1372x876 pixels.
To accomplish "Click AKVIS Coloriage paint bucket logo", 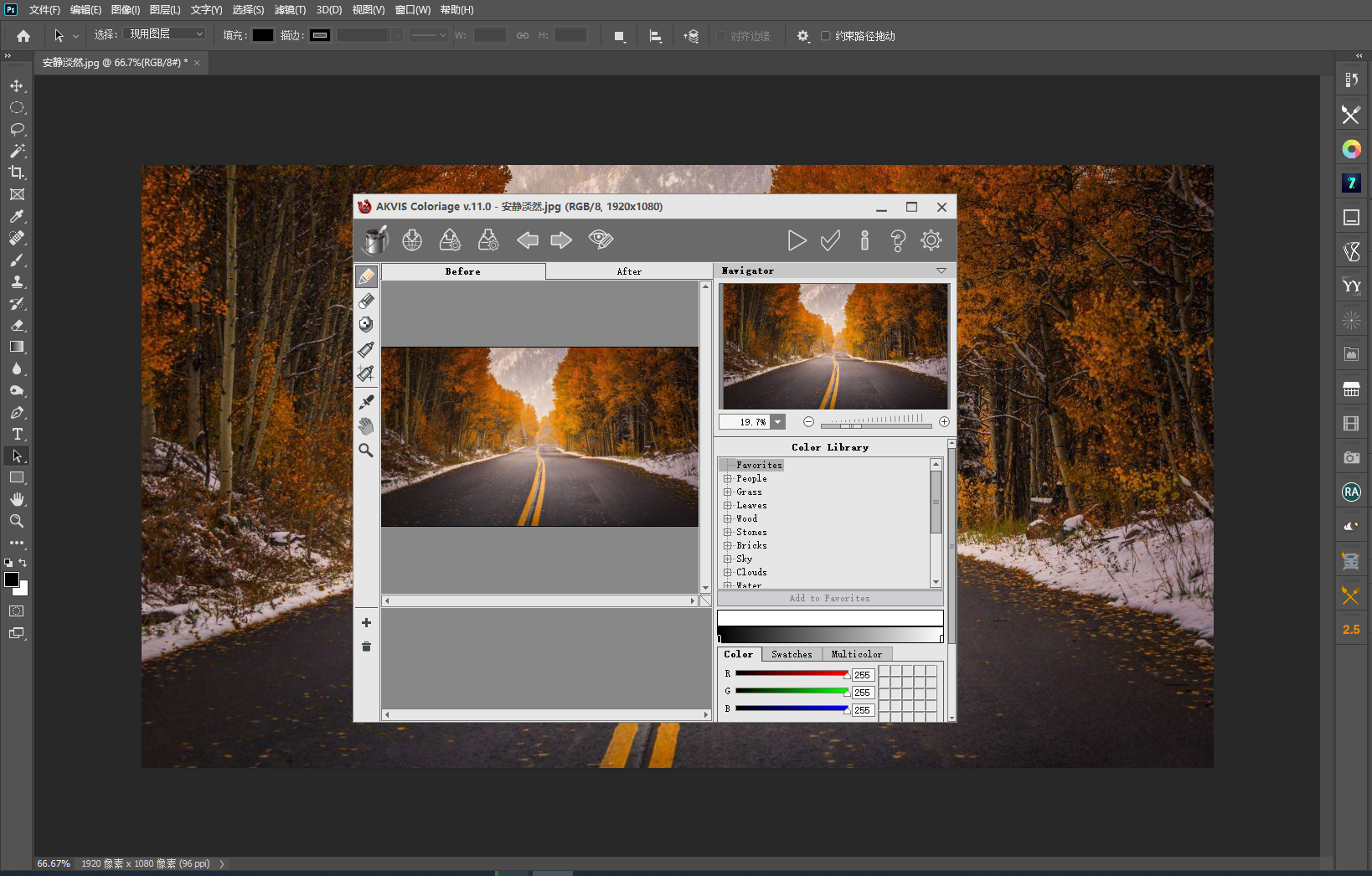I will (x=375, y=240).
